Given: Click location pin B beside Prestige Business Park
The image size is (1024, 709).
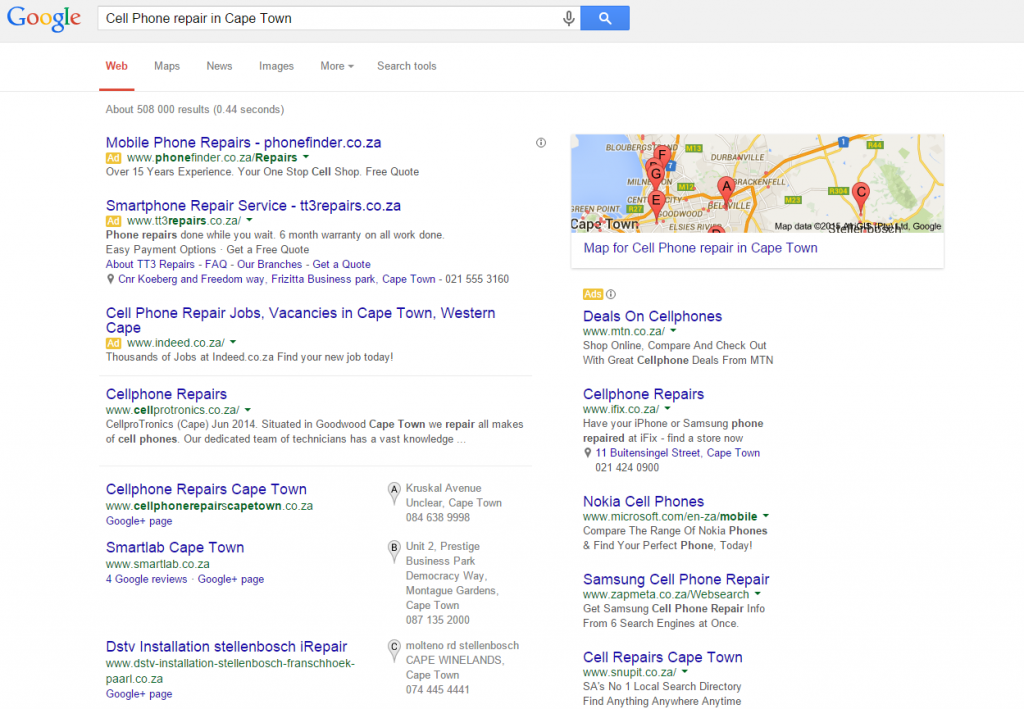Looking at the screenshot, I should coord(394,552).
